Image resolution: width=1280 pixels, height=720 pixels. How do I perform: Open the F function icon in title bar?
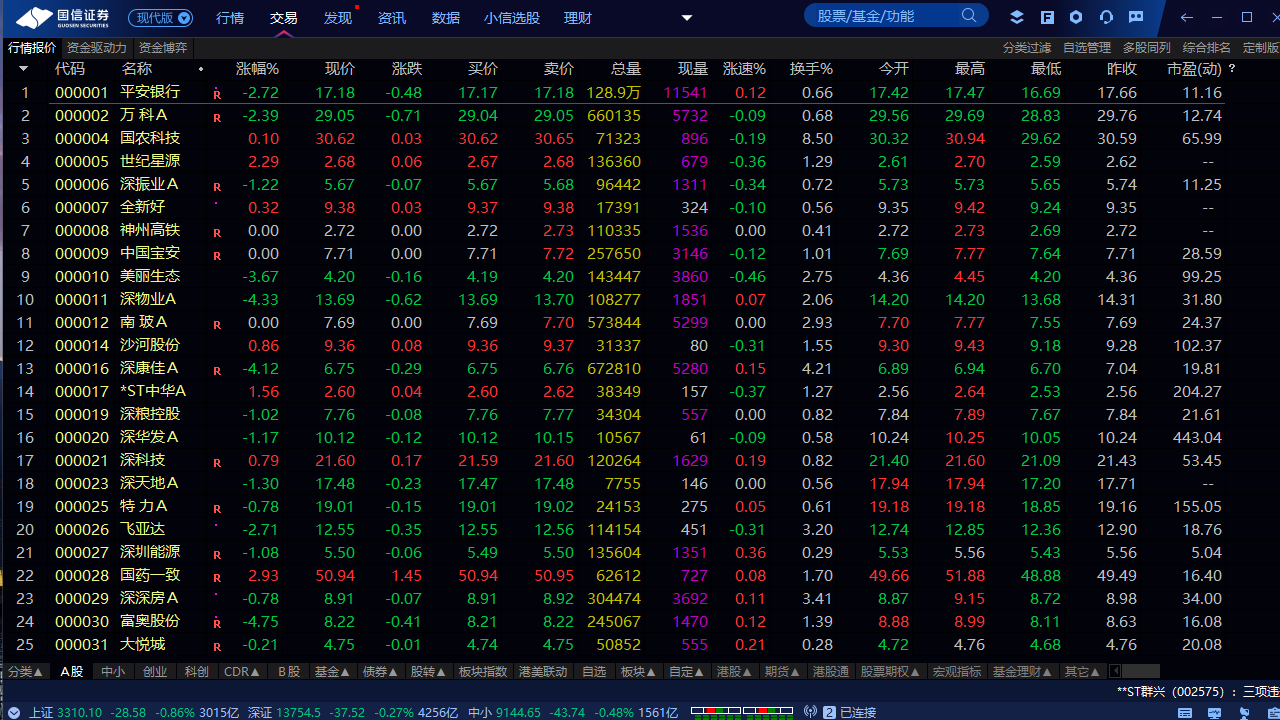[x=1047, y=17]
